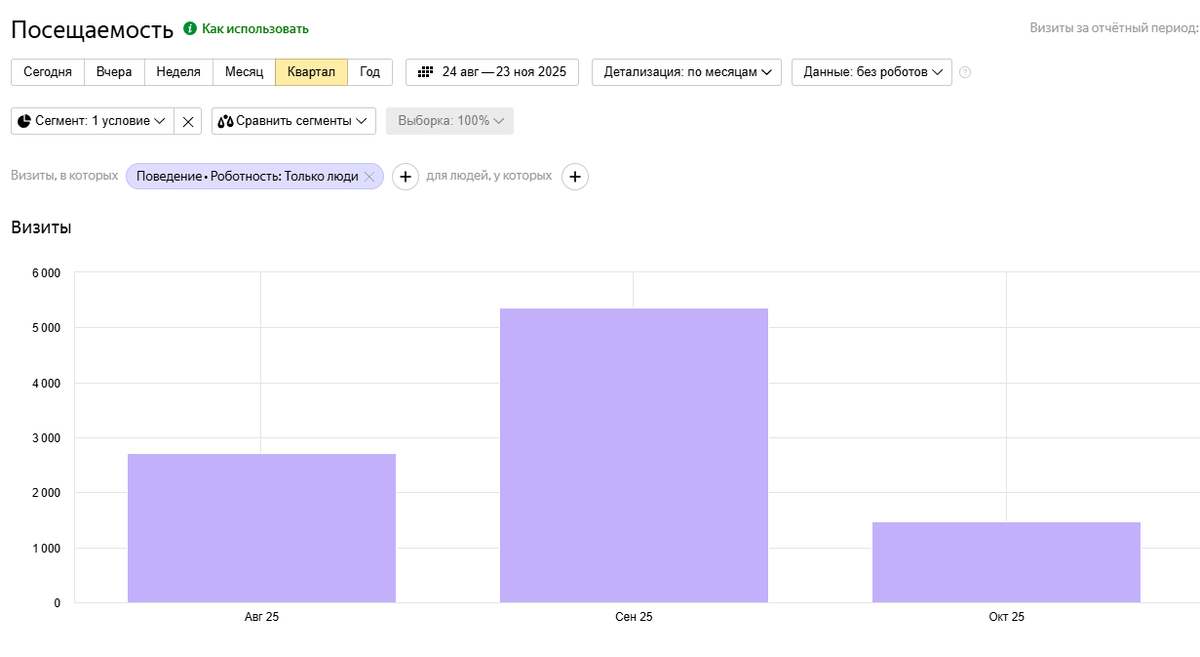This screenshot has height=657, width=1200.
Task: Select the Вчера period tab
Action: (114, 72)
